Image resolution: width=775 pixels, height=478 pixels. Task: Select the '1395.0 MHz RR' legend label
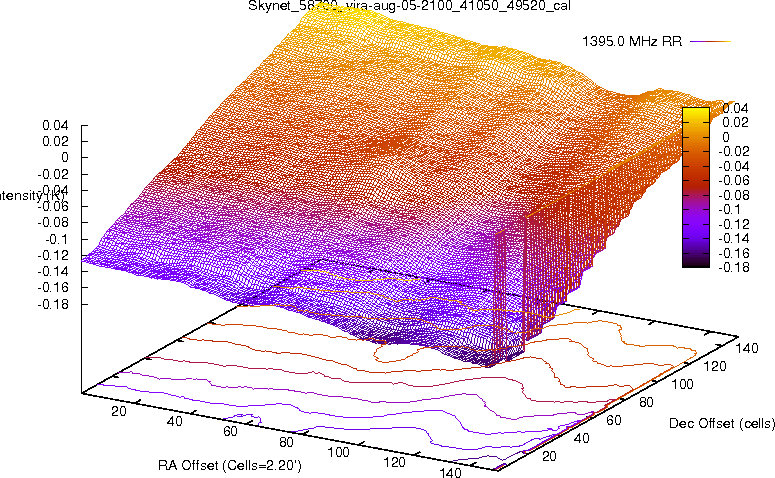coord(632,41)
